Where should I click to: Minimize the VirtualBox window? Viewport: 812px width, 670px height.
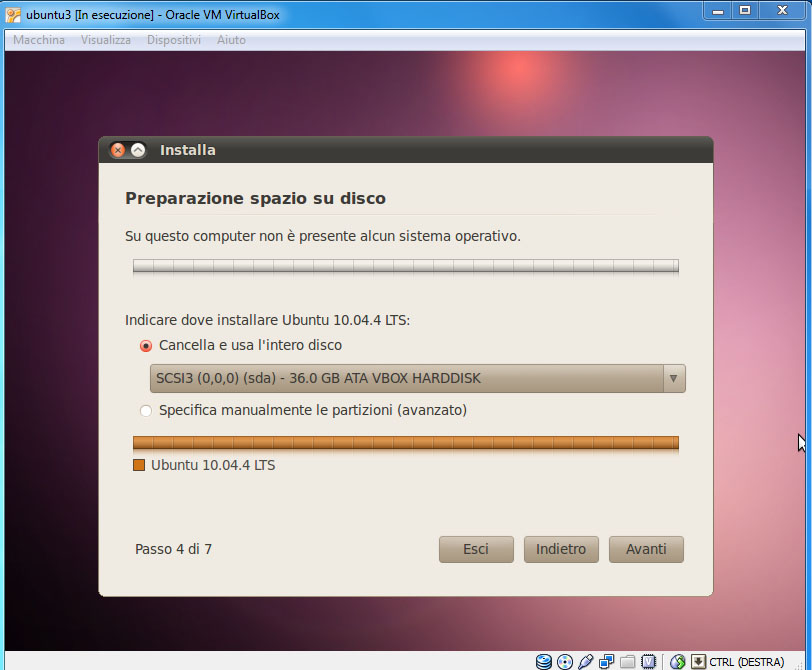(718, 11)
